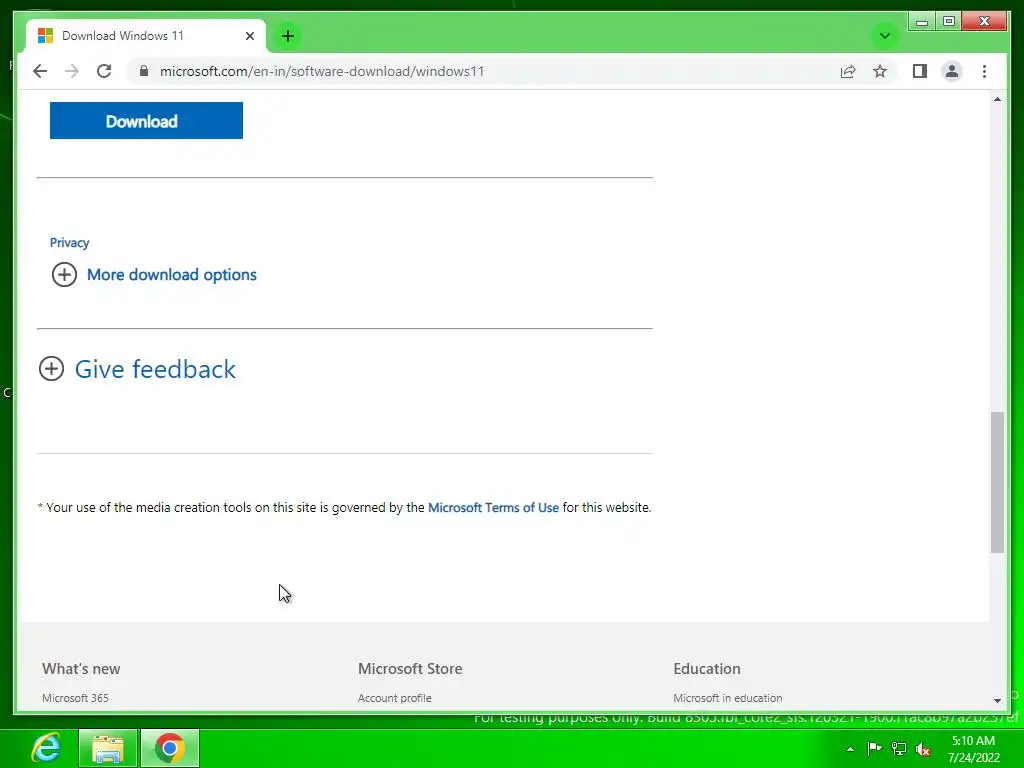The width and height of the screenshot is (1024, 768).
Task: Open File Explorer from the taskbar
Action: click(108, 748)
